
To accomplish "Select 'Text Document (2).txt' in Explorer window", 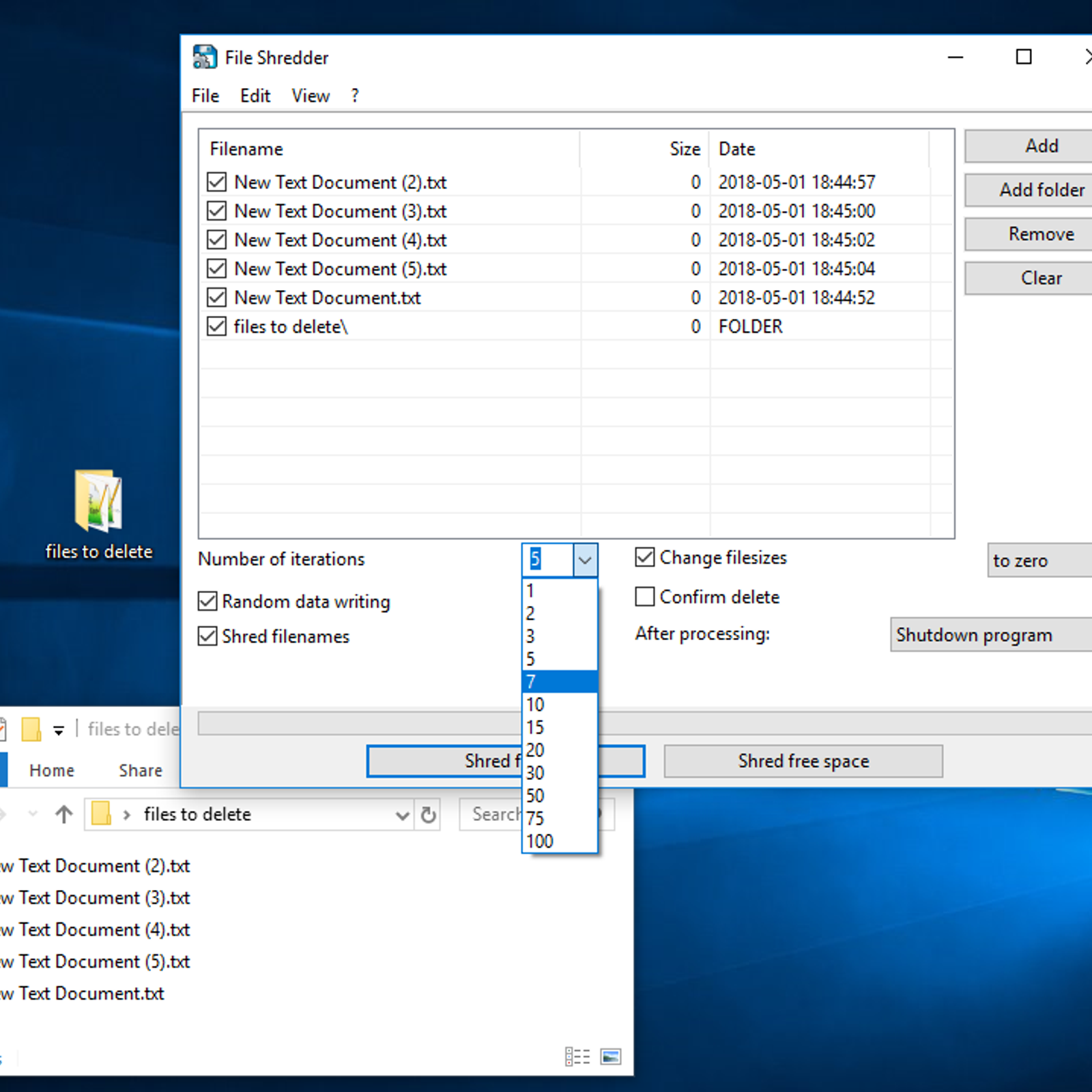I will point(94,865).
